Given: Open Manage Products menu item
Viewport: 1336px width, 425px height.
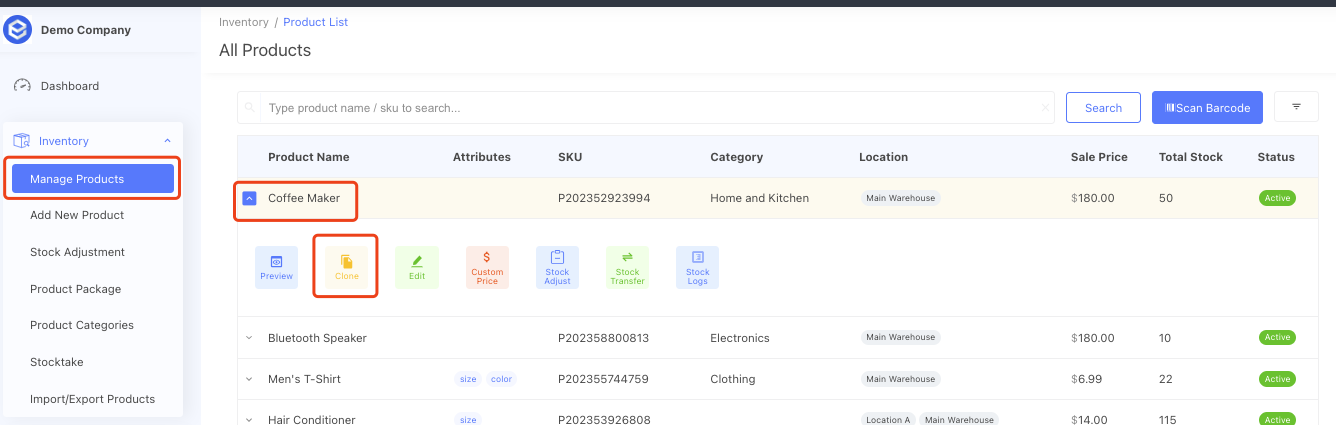Looking at the screenshot, I should coord(93,179).
